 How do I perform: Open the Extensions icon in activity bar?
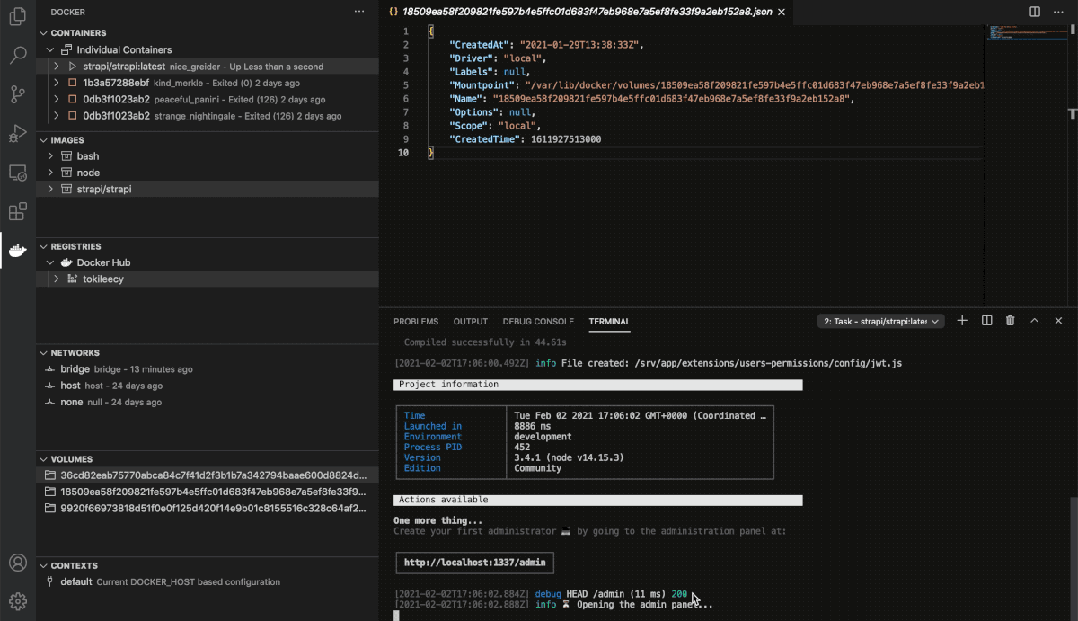pyautogui.click(x=16, y=211)
